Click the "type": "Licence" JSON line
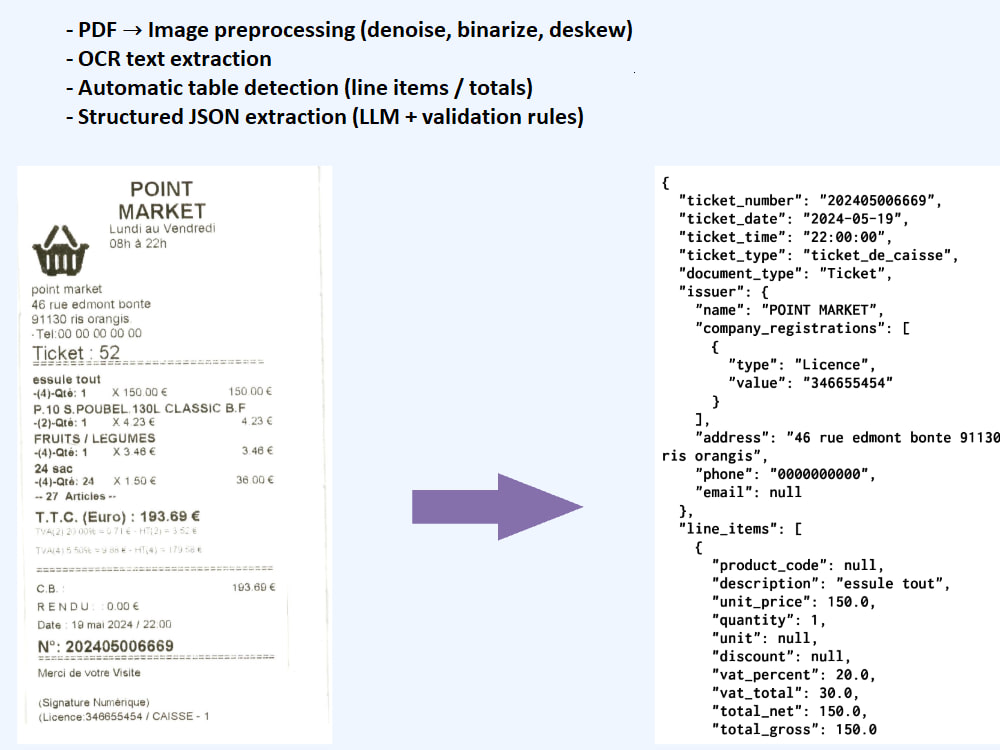The image size is (1000, 750). [x=802, y=365]
